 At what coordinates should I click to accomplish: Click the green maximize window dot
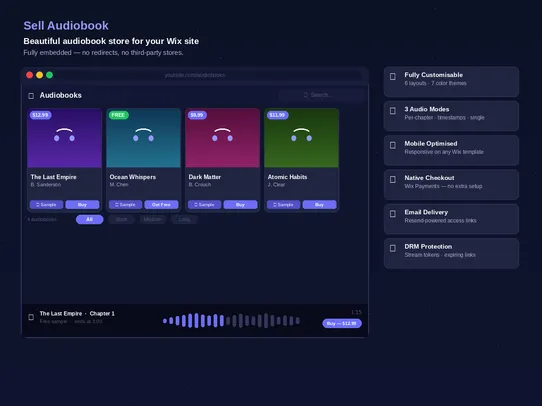(49, 75)
